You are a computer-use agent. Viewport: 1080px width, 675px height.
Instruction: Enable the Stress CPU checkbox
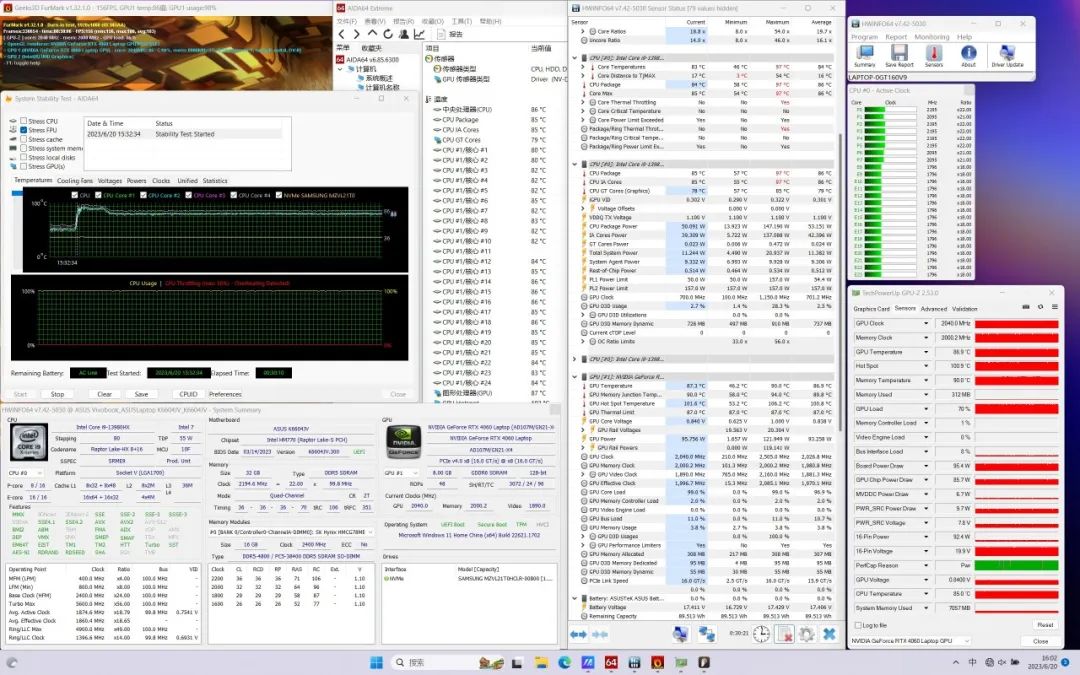(24, 121)
